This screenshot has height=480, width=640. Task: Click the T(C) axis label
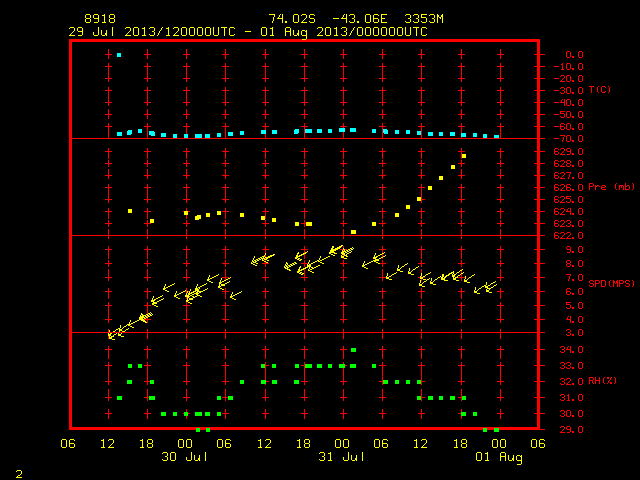[x=600, y=89]
